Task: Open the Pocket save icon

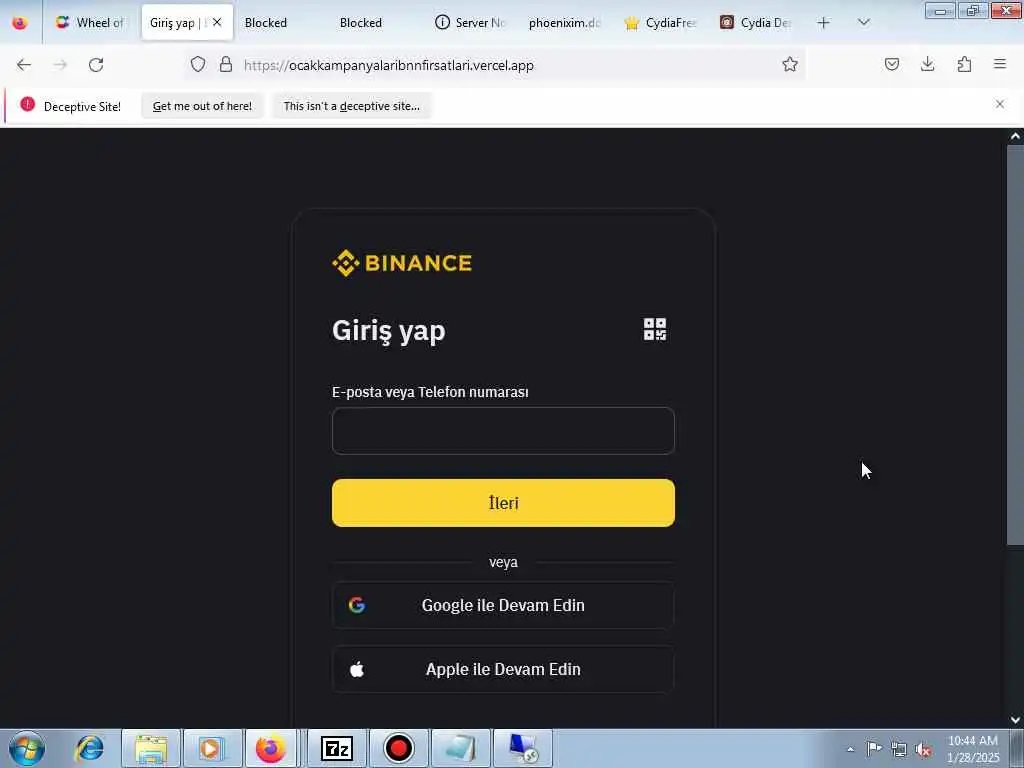Action: (891, 64)
